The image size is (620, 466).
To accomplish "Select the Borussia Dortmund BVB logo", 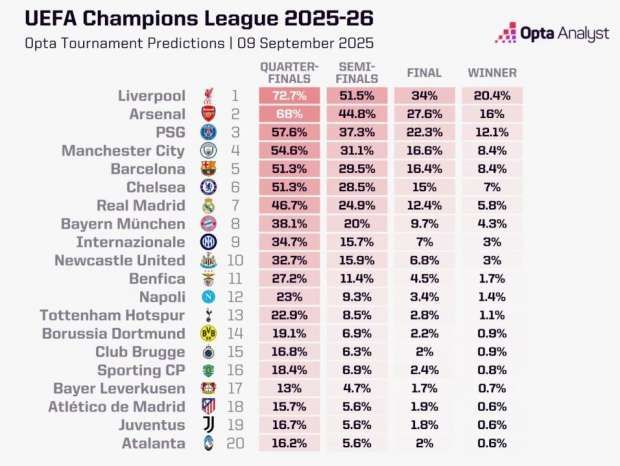I will point(208,334).
